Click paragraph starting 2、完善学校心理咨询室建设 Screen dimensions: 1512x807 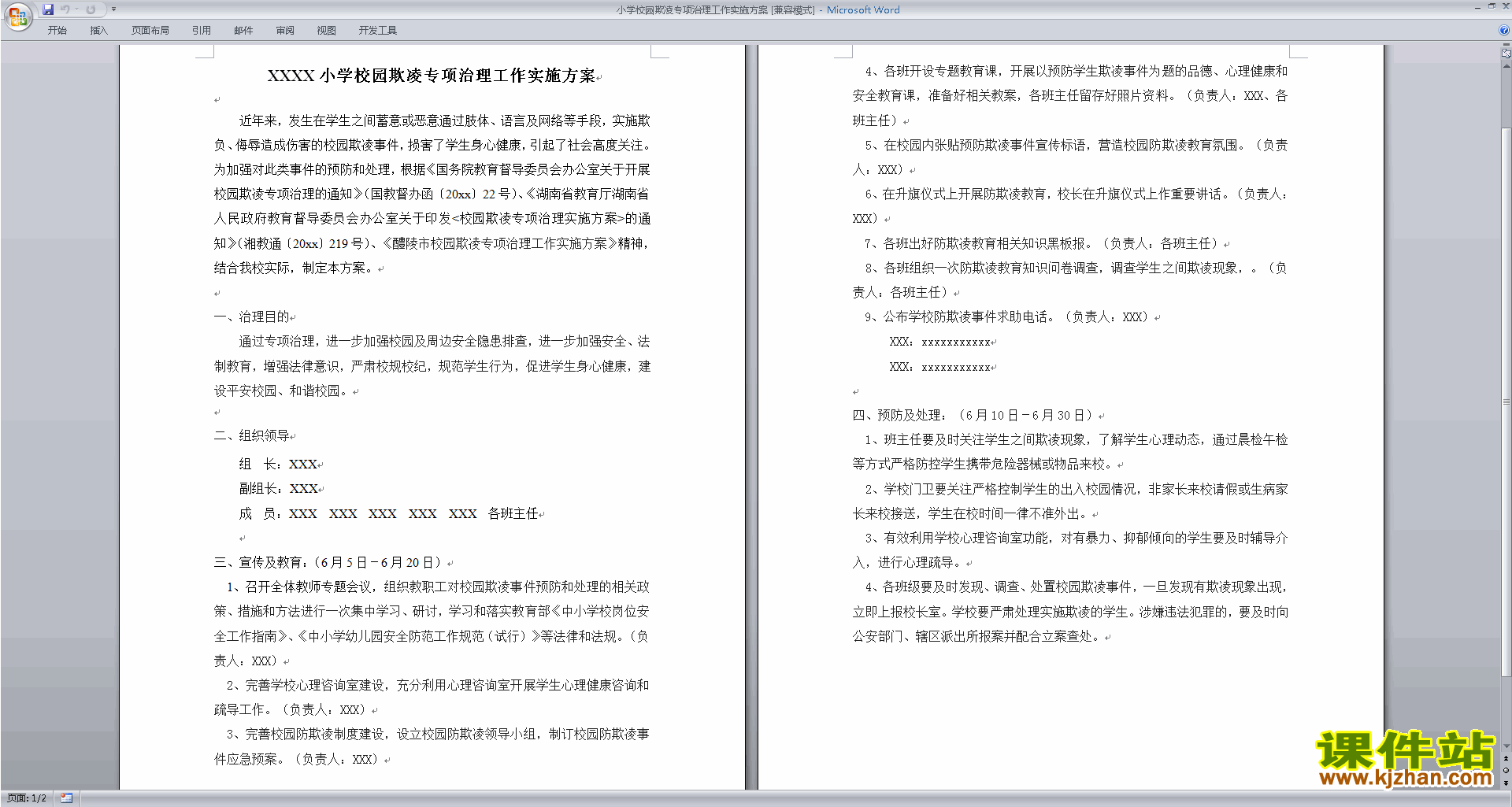(x=432, y=698)
